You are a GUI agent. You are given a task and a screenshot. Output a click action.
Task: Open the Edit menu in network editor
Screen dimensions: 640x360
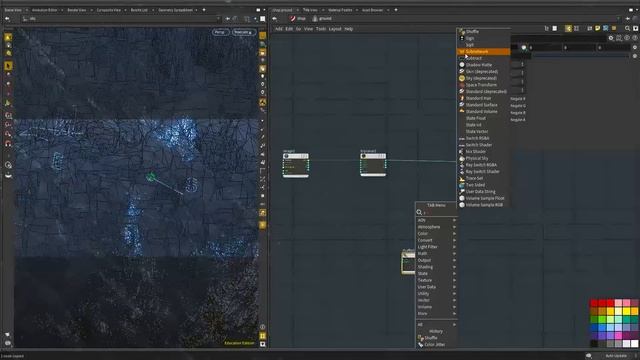[289, 29]
